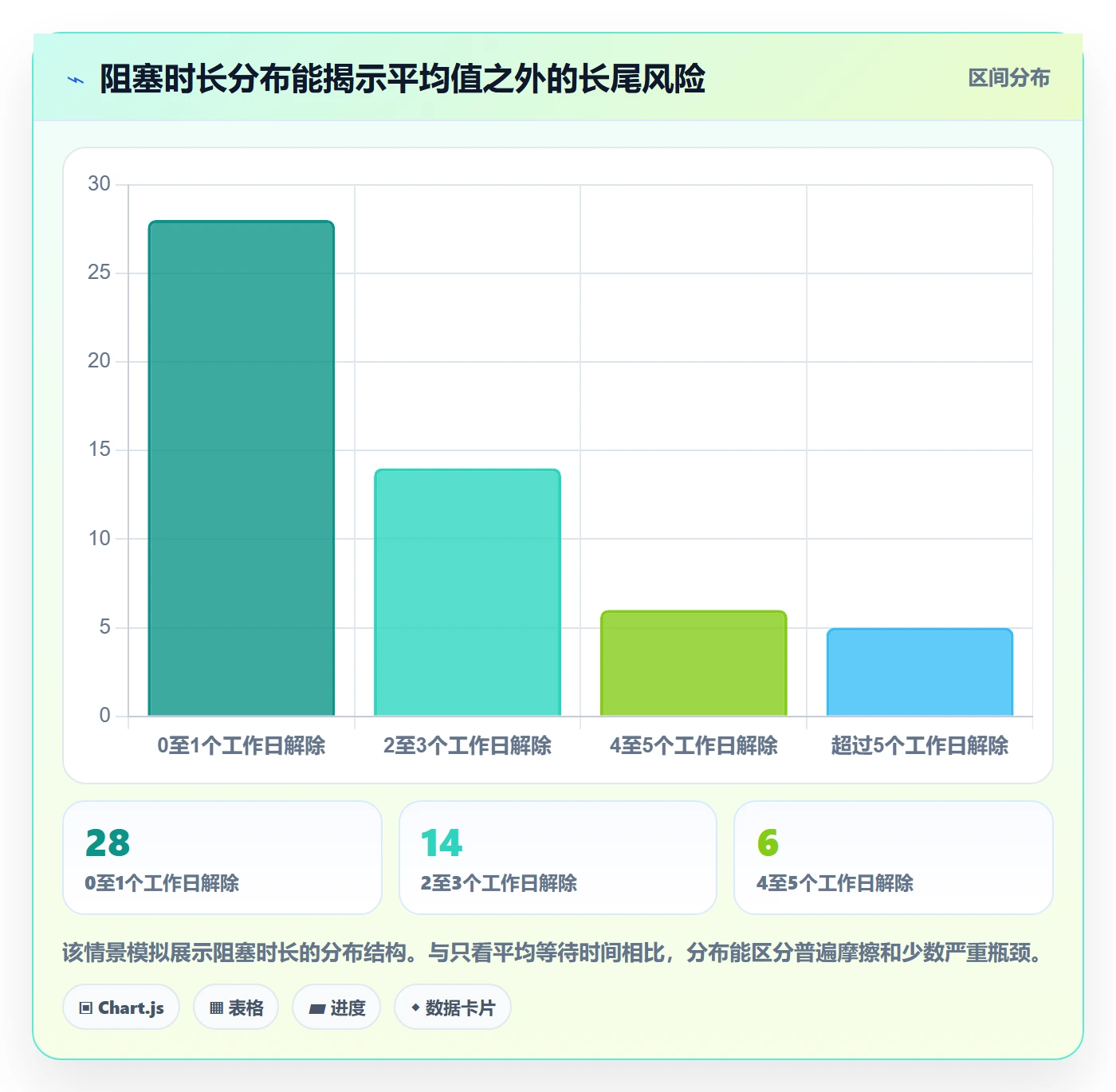
Task: Click the 区间分布 label in header
Action: pyautogui.click(x=1008, y=78)
